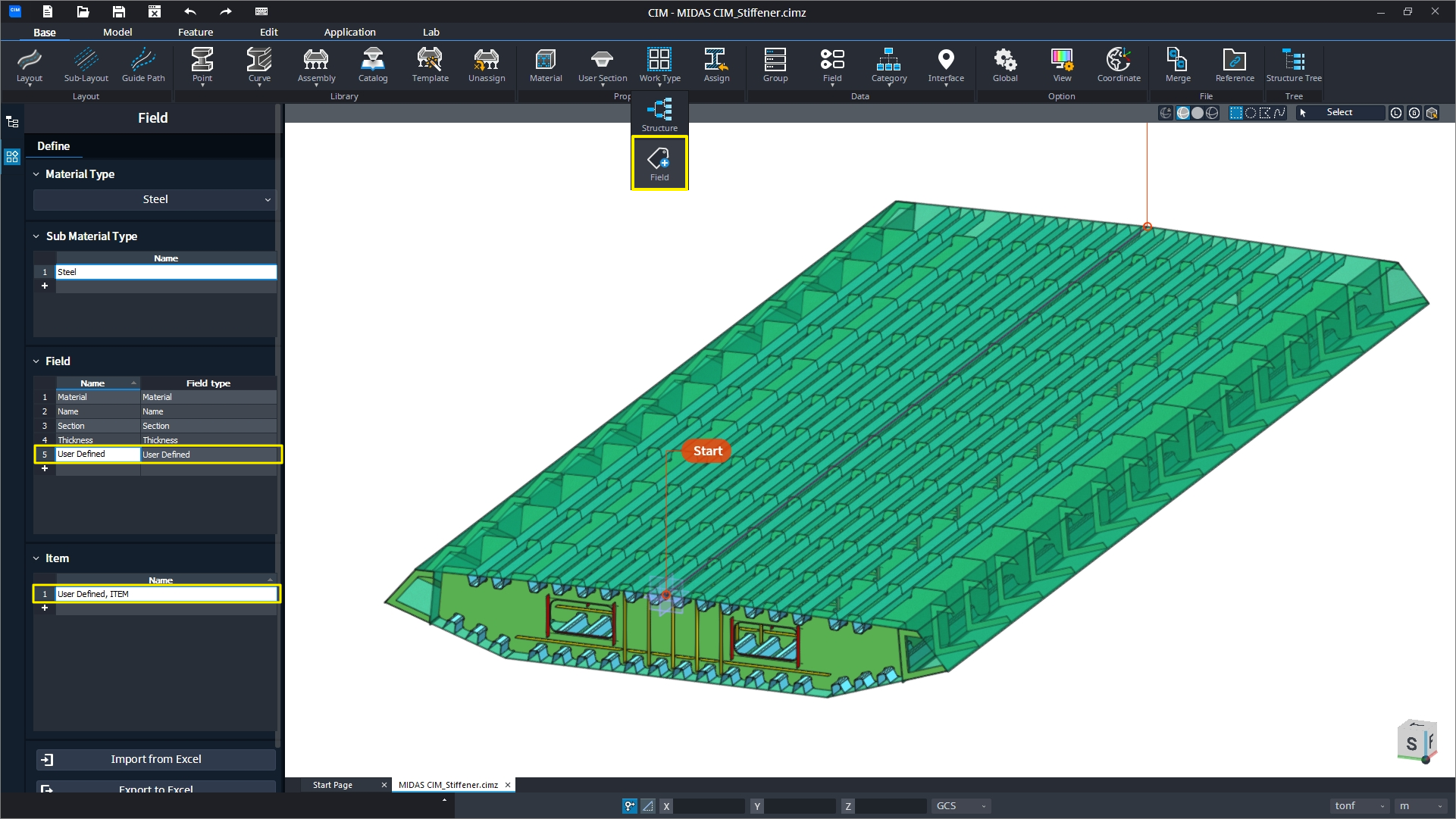The width and height of the screenshot is (1456, 819).
Task: Toggle the wireframe display mode
Action: [x=1212, y=113]
